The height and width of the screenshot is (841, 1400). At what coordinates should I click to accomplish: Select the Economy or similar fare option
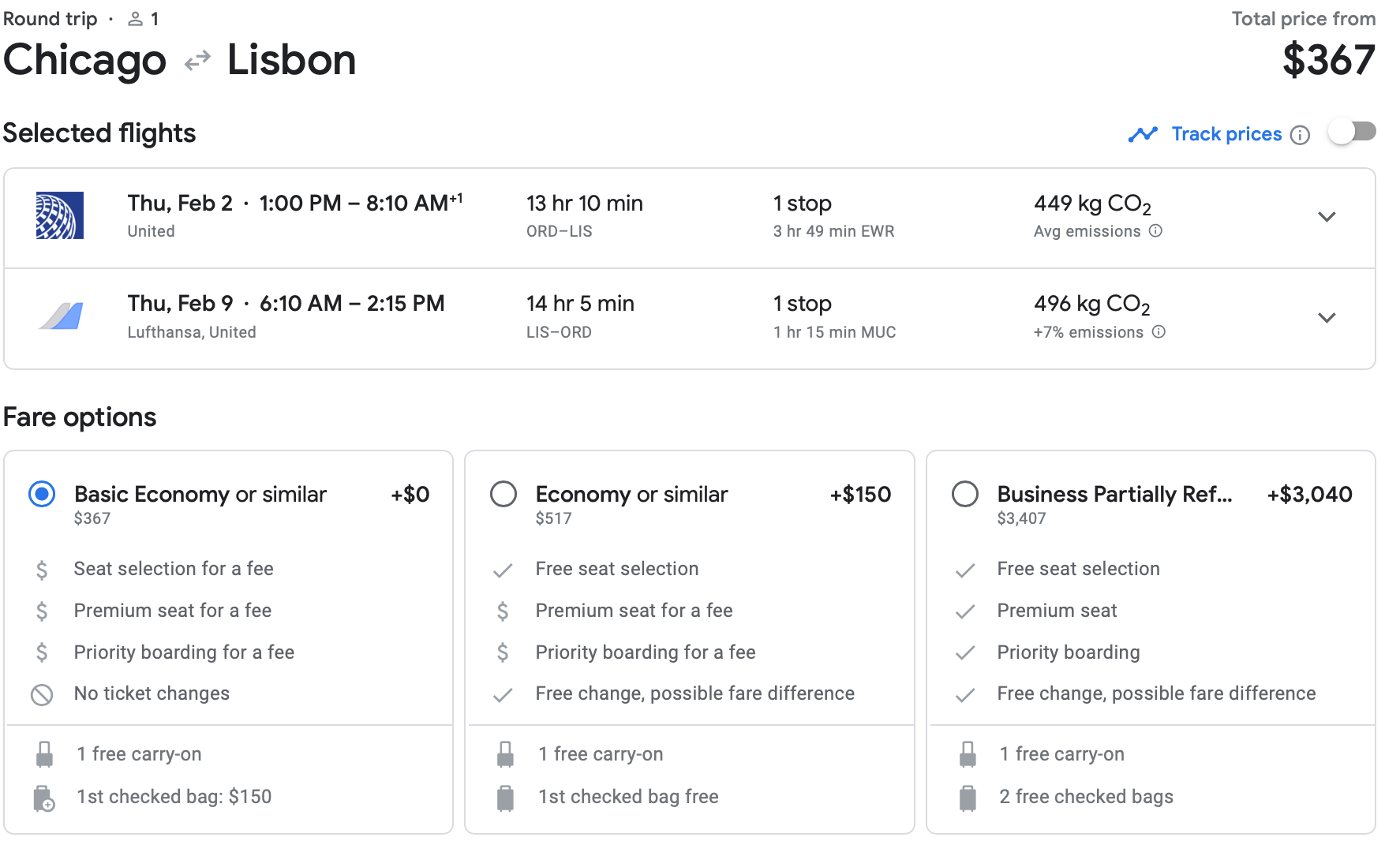click(x=503, y=495)
